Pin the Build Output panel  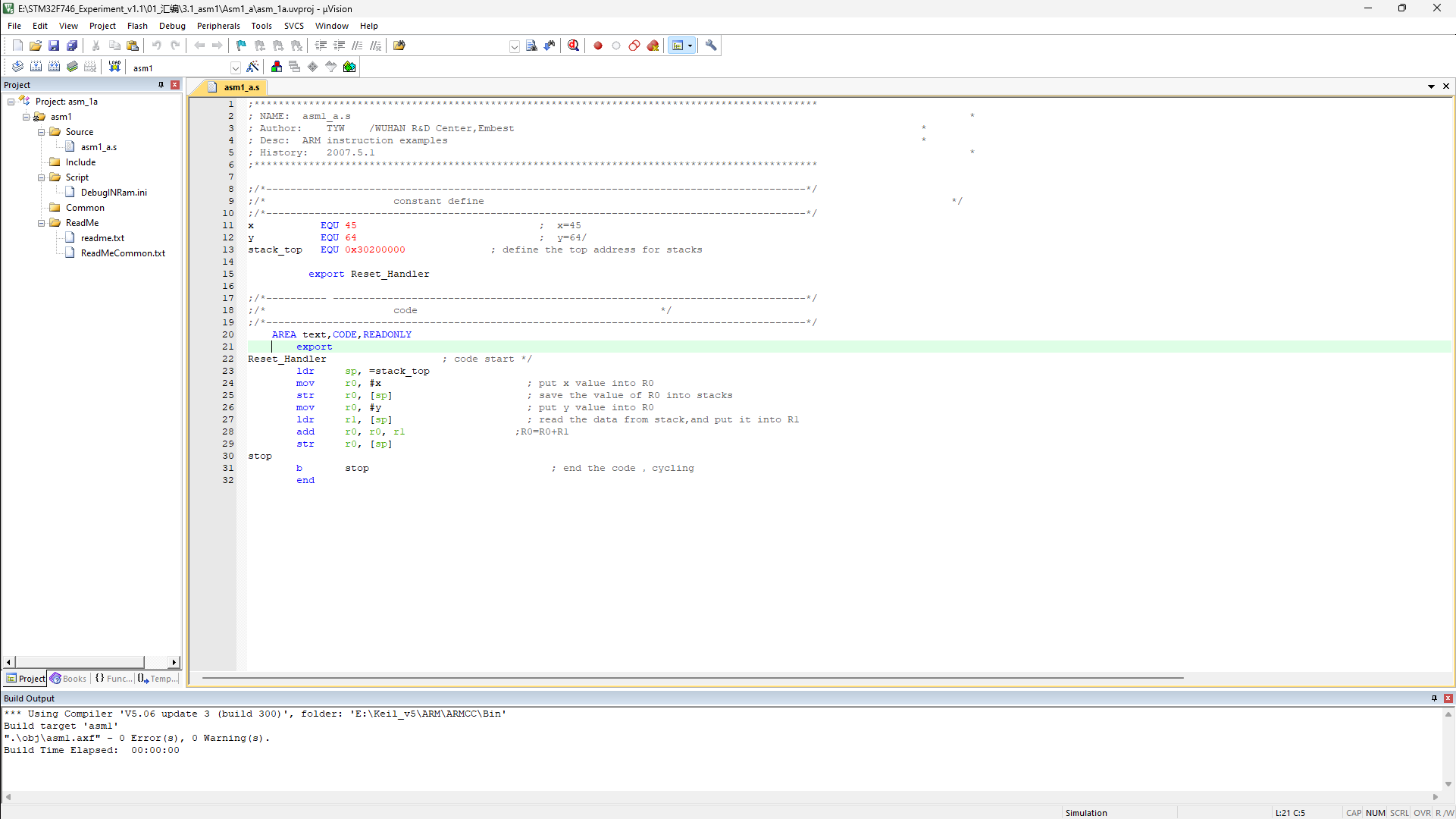1433,698
